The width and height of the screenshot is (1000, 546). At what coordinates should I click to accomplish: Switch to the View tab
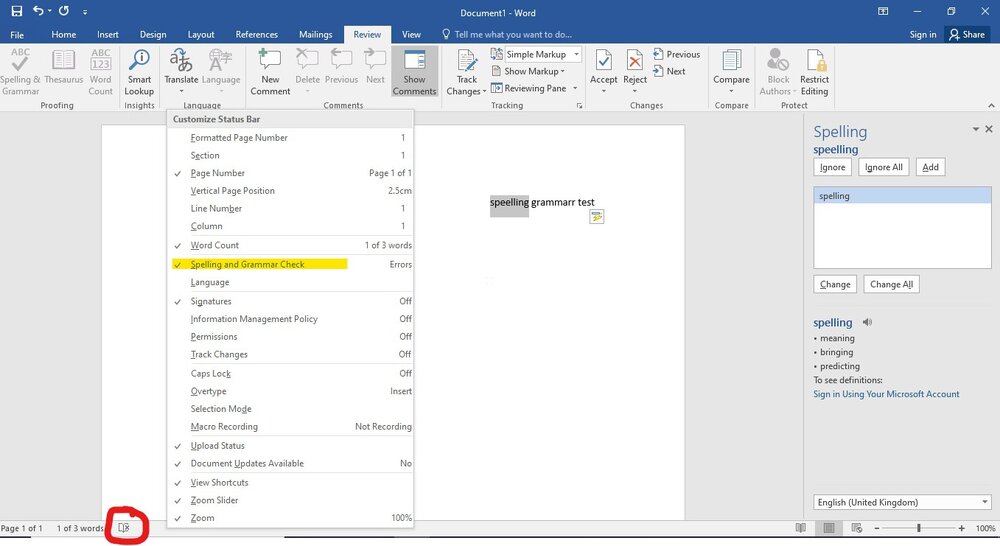(x=411, y=34)
